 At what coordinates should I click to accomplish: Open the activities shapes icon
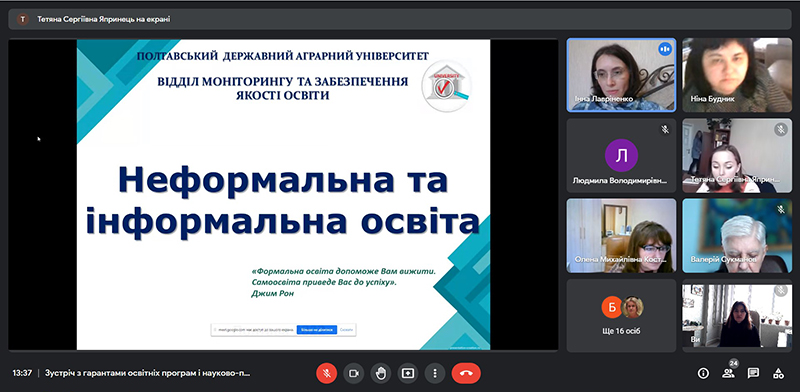tap(778, 374)
